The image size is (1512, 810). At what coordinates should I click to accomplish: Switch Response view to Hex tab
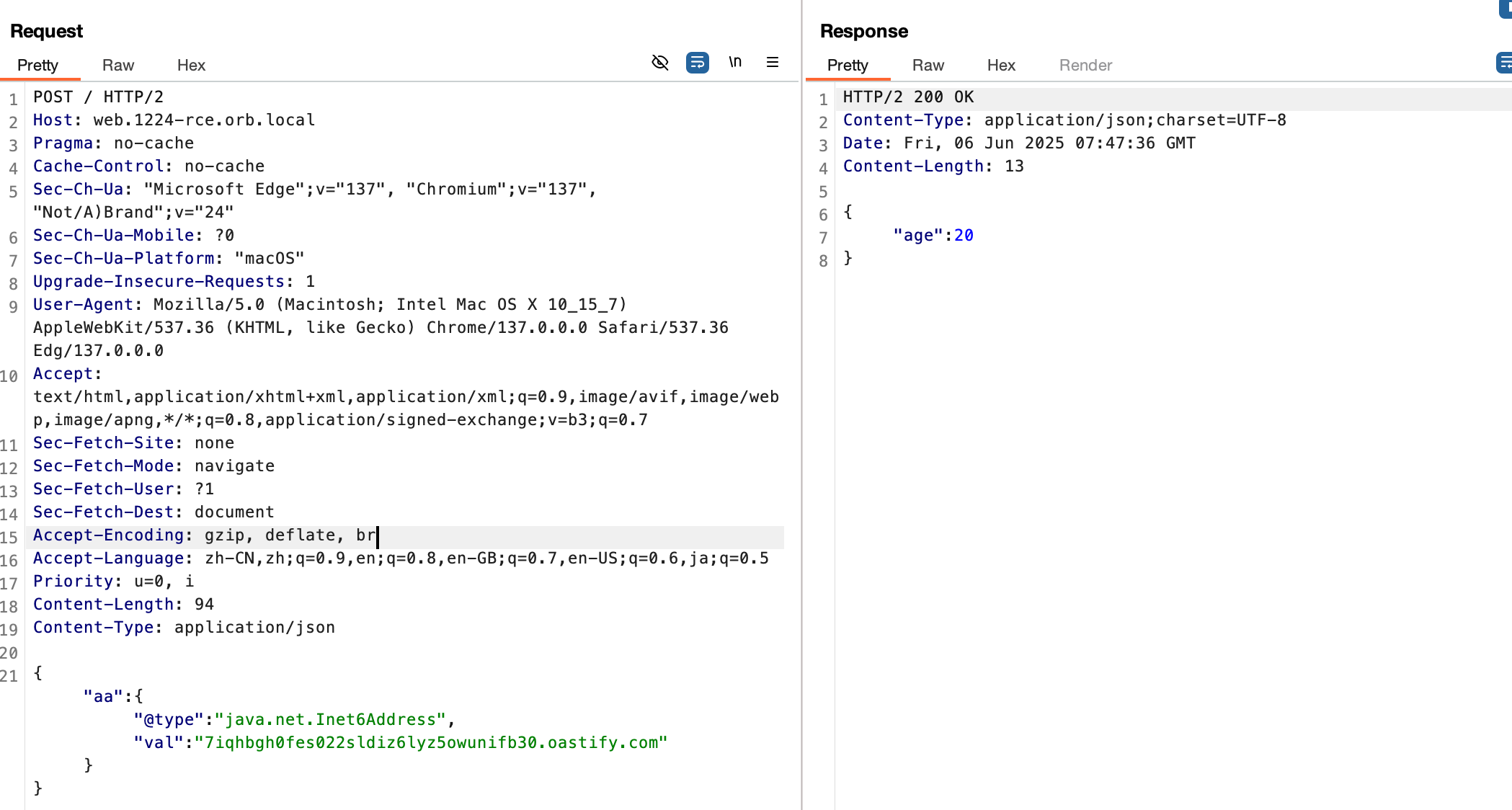click(1001, 66)
